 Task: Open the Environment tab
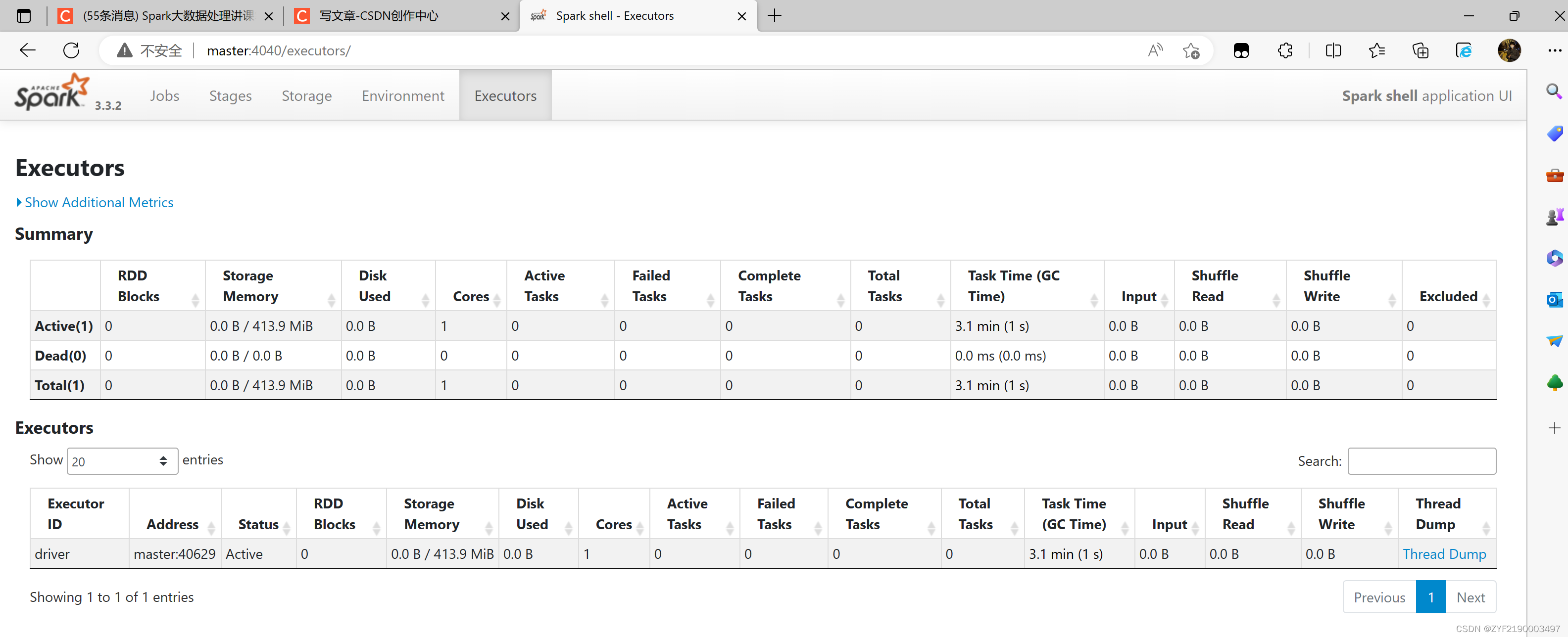[402, 96]
